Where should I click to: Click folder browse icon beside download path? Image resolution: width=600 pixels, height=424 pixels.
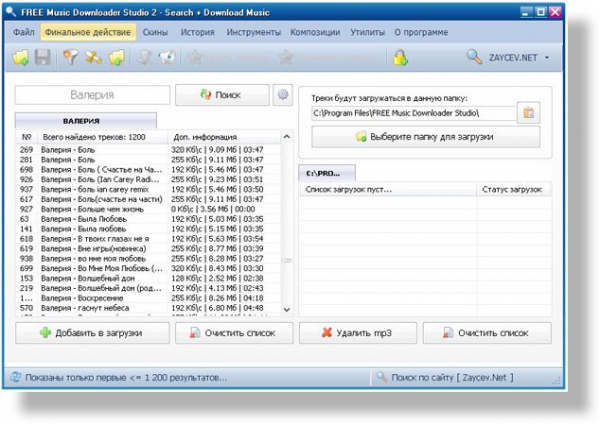click(x=528, y=113)
